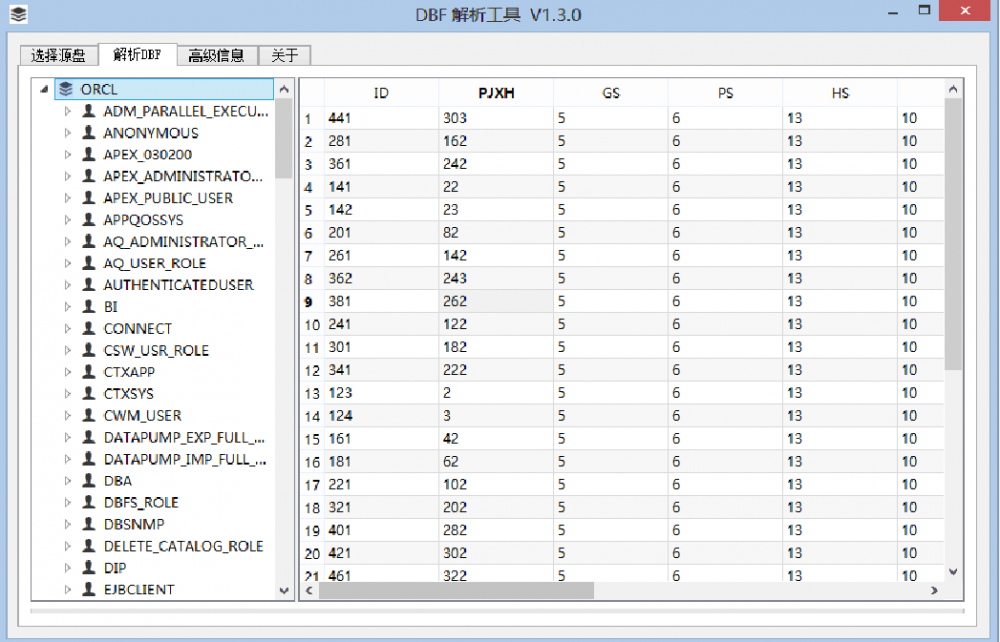
Task: Switch to the 解析DBF tab
Action: [137, 54]
